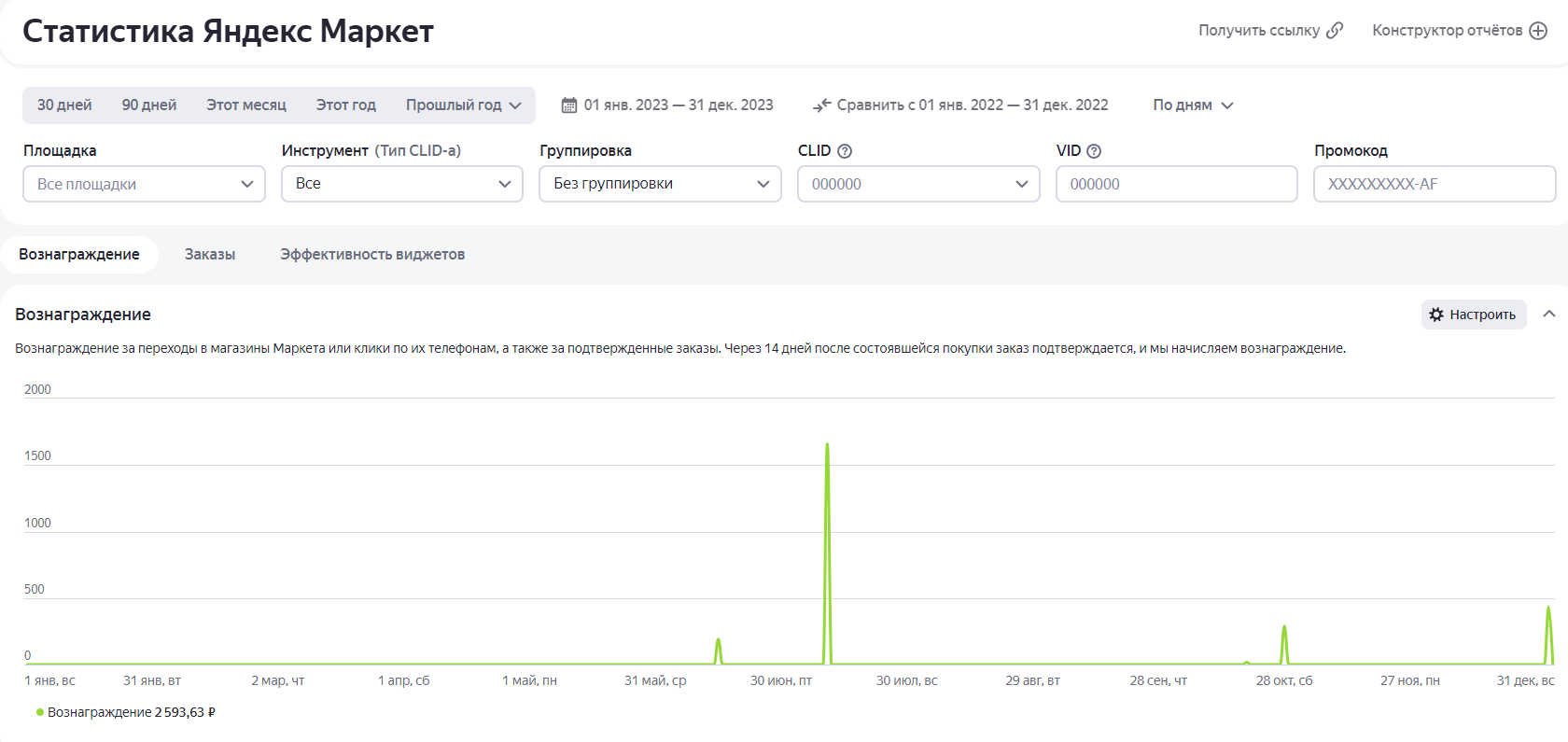Click gear icon in Настроить button
Viewport: 1568px width, 742px height.
tap(1436, 315)
